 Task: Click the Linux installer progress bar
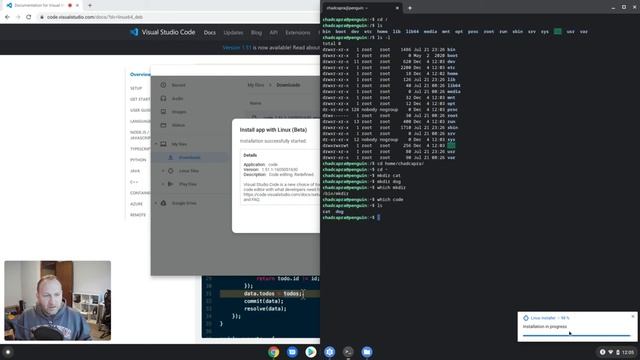(577, 335)
